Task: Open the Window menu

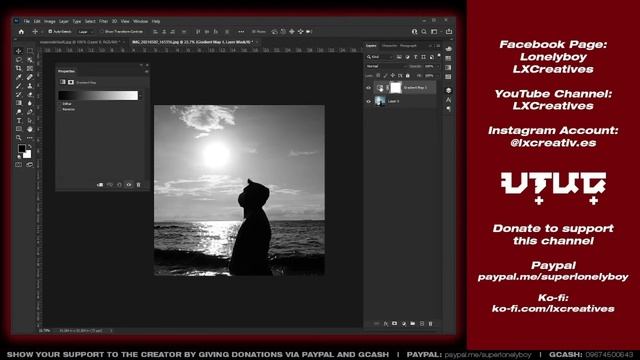Action: click(140, 21)
